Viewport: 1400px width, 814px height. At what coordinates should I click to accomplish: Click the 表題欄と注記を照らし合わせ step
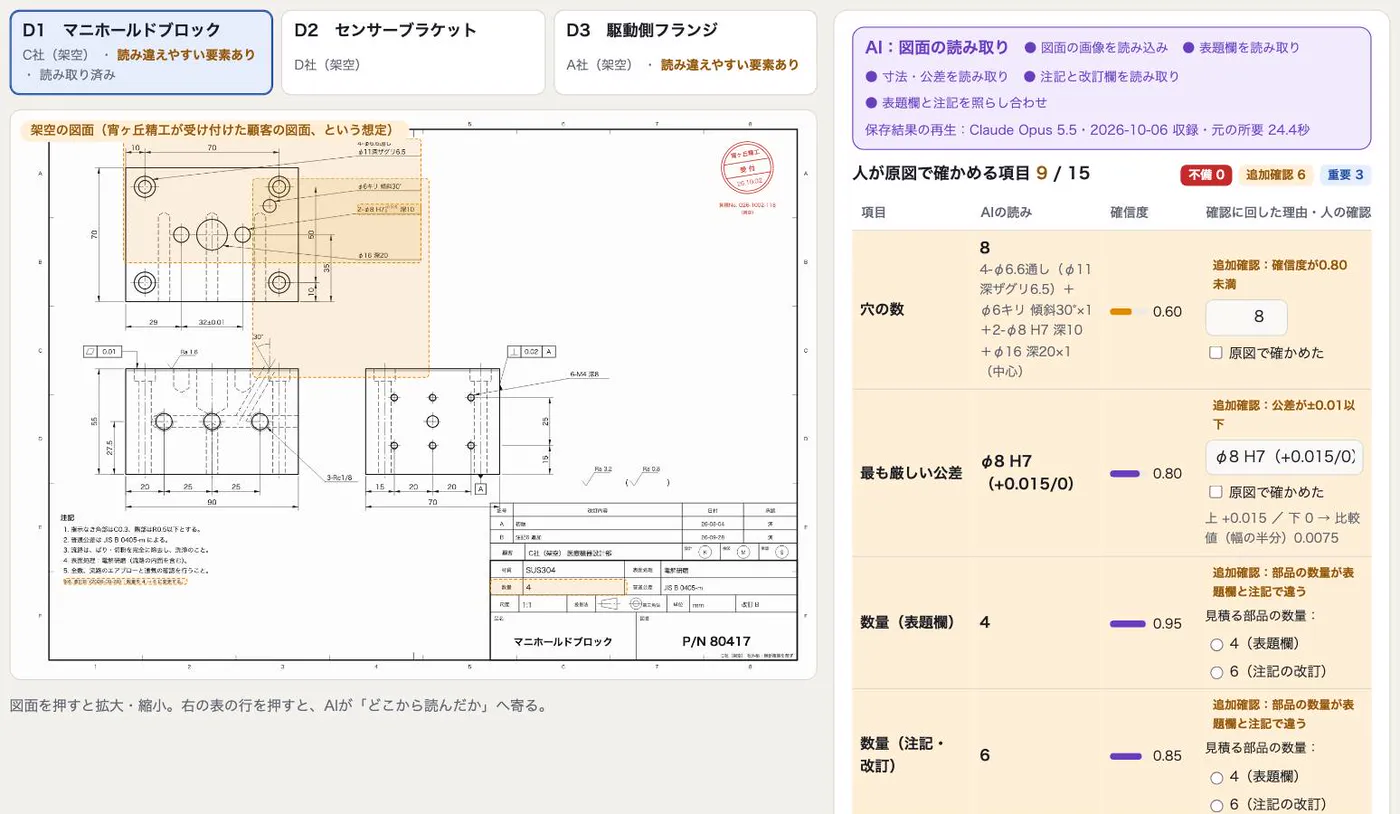point(957,103)
